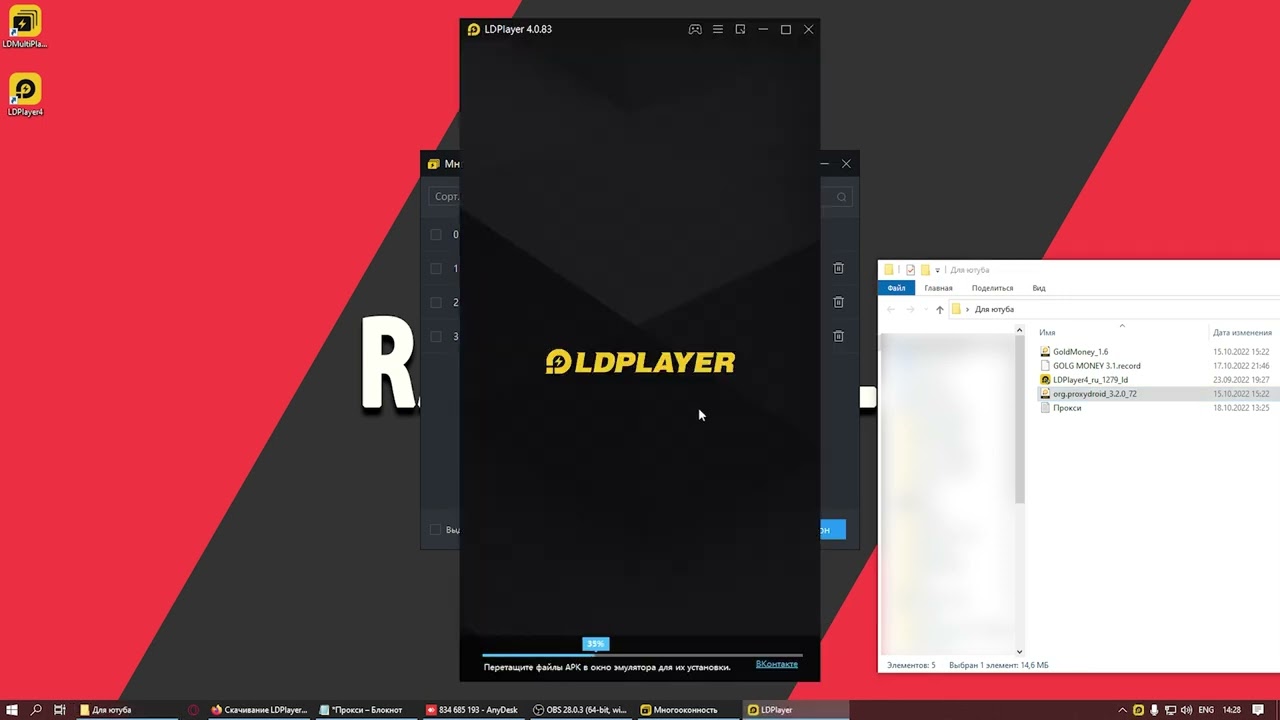Click the properties icon in Explorer title bar
Viewport: 1280px width, 720px height.
coord(910,270)
